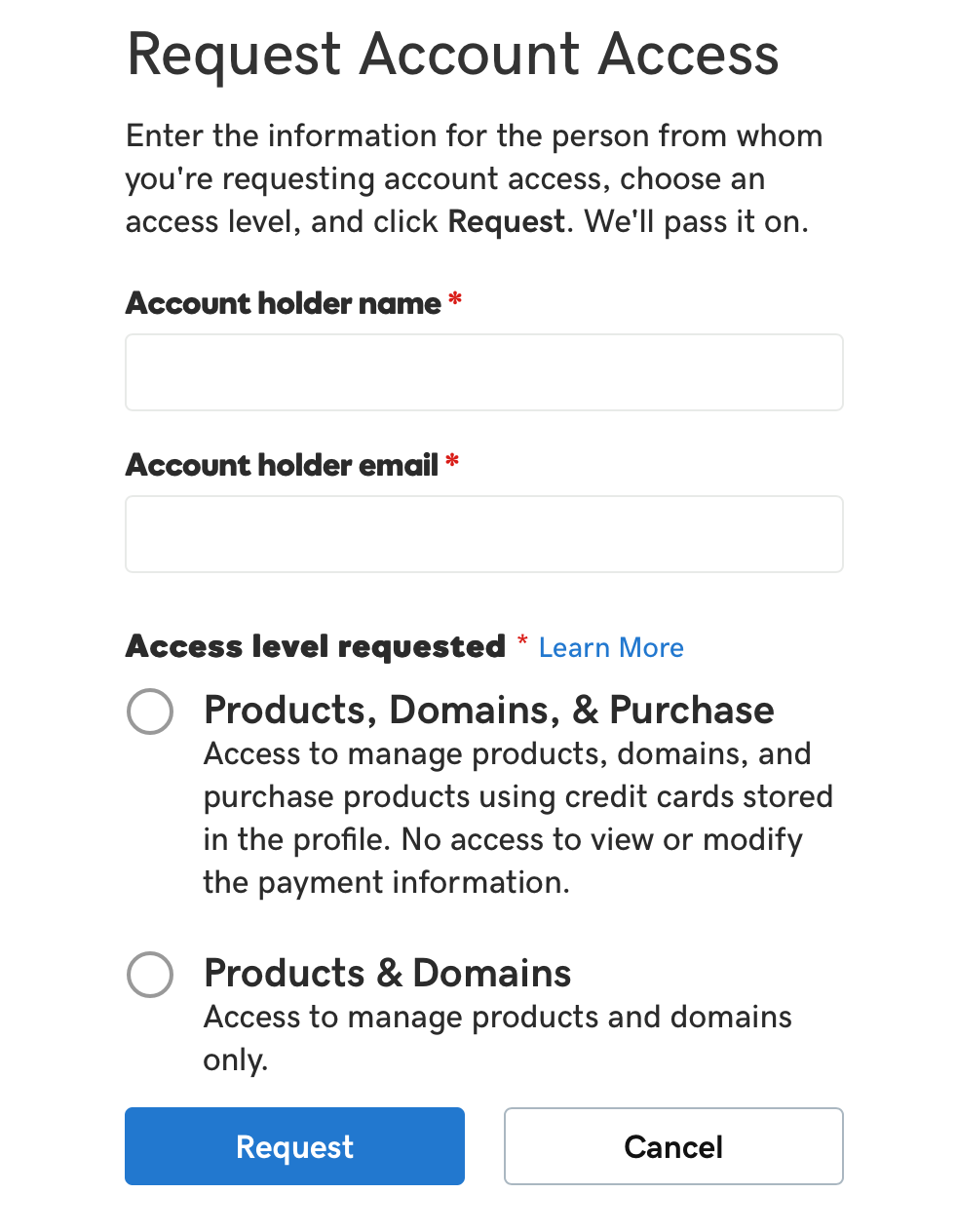The width and height of the screenshot is (957, 1232).
Task: Click the "Account holder email" field label
Action: 282,465
